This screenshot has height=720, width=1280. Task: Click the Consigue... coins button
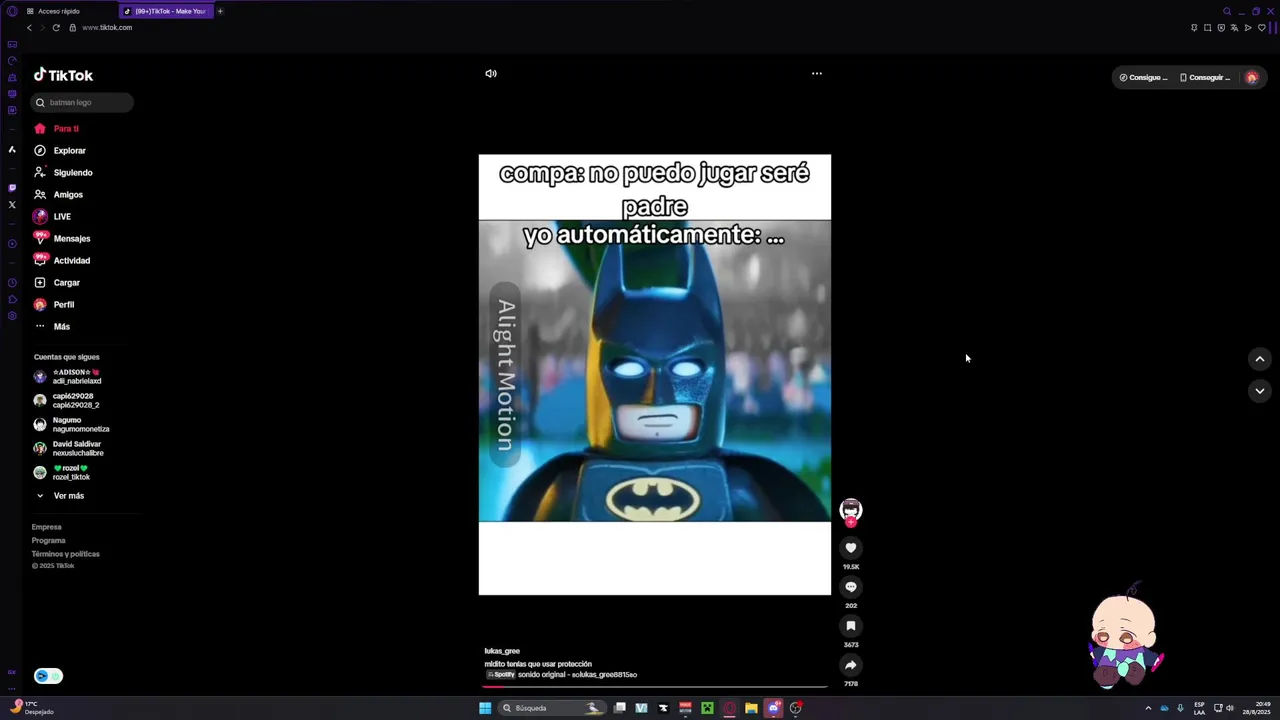coord(1143,77)
